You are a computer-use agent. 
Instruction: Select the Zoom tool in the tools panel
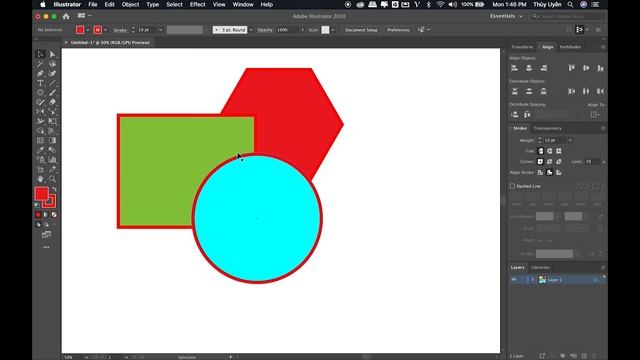point(52,179)
